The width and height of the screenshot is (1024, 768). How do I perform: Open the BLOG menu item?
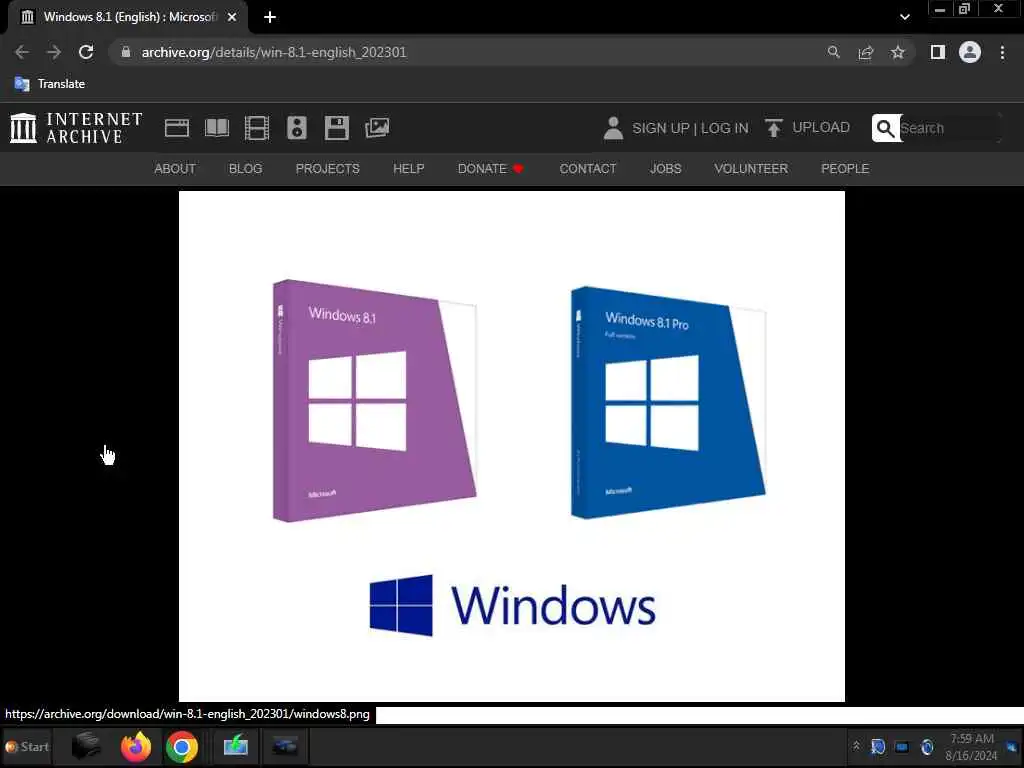[x=246, y=168]
